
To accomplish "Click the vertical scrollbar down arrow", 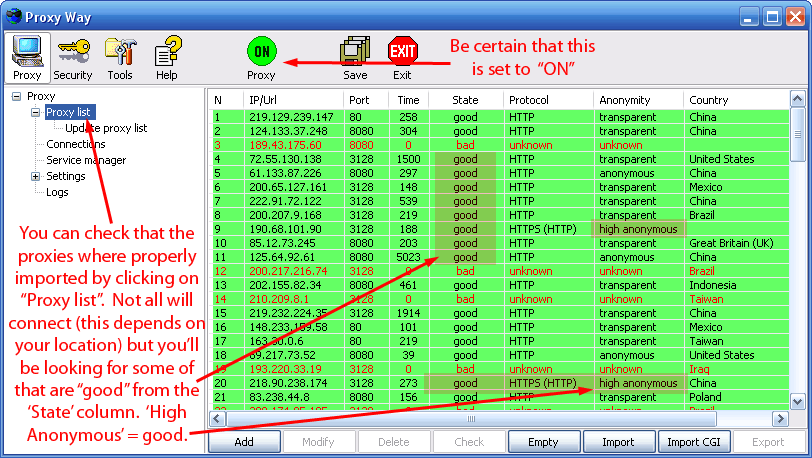I will 797,401.
